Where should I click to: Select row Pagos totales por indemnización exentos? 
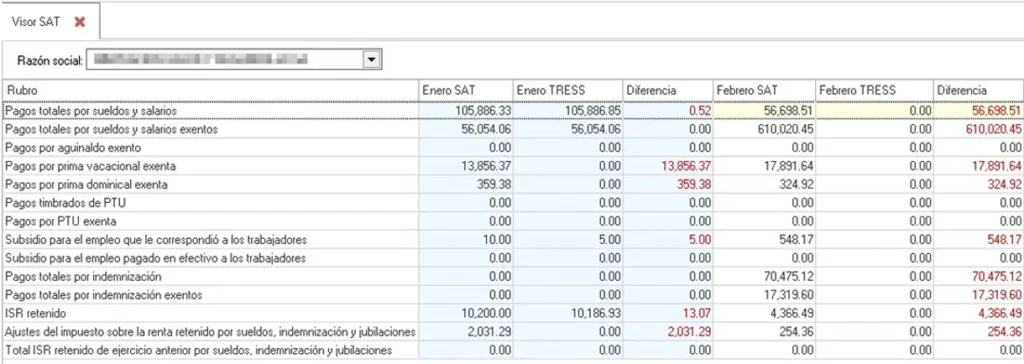512,295
